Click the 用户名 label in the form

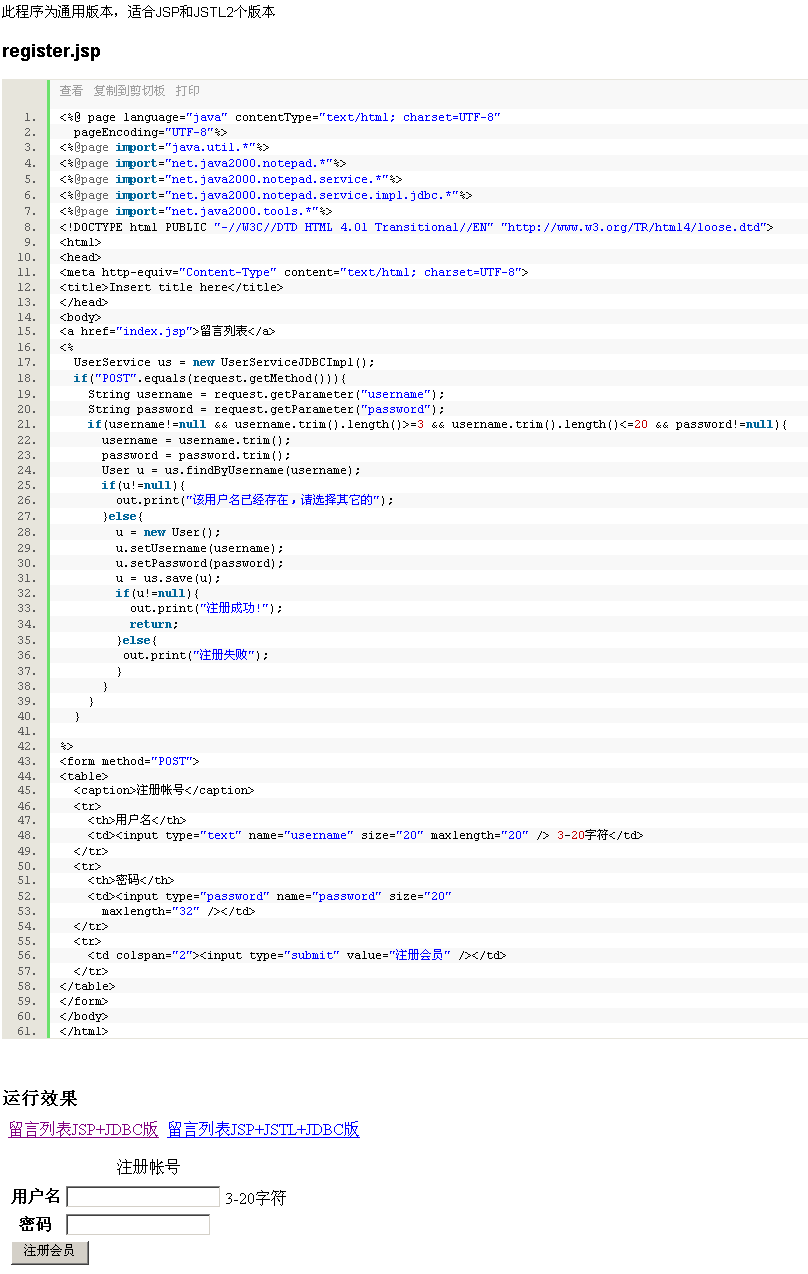point(36,1197)
